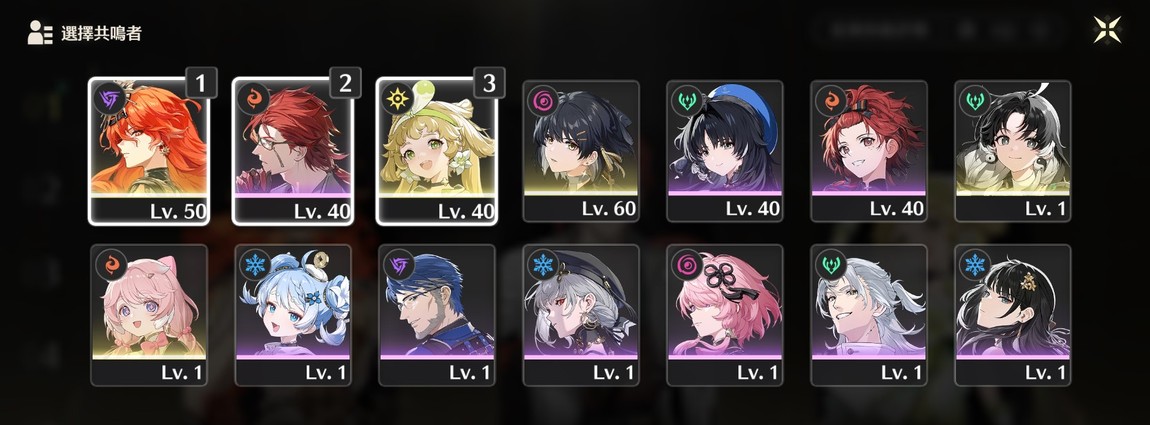Select the blue-haired bearded man

tap(436, 315)
